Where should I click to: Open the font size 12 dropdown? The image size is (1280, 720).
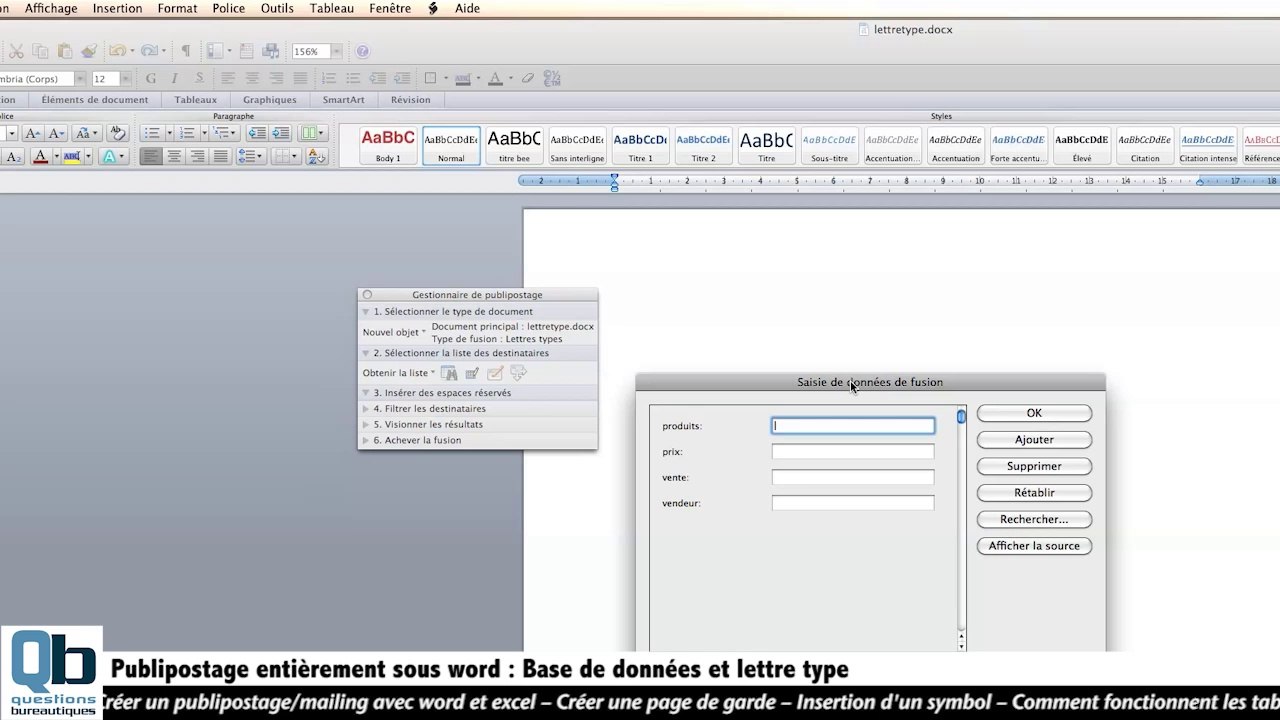tap(125, 78)
